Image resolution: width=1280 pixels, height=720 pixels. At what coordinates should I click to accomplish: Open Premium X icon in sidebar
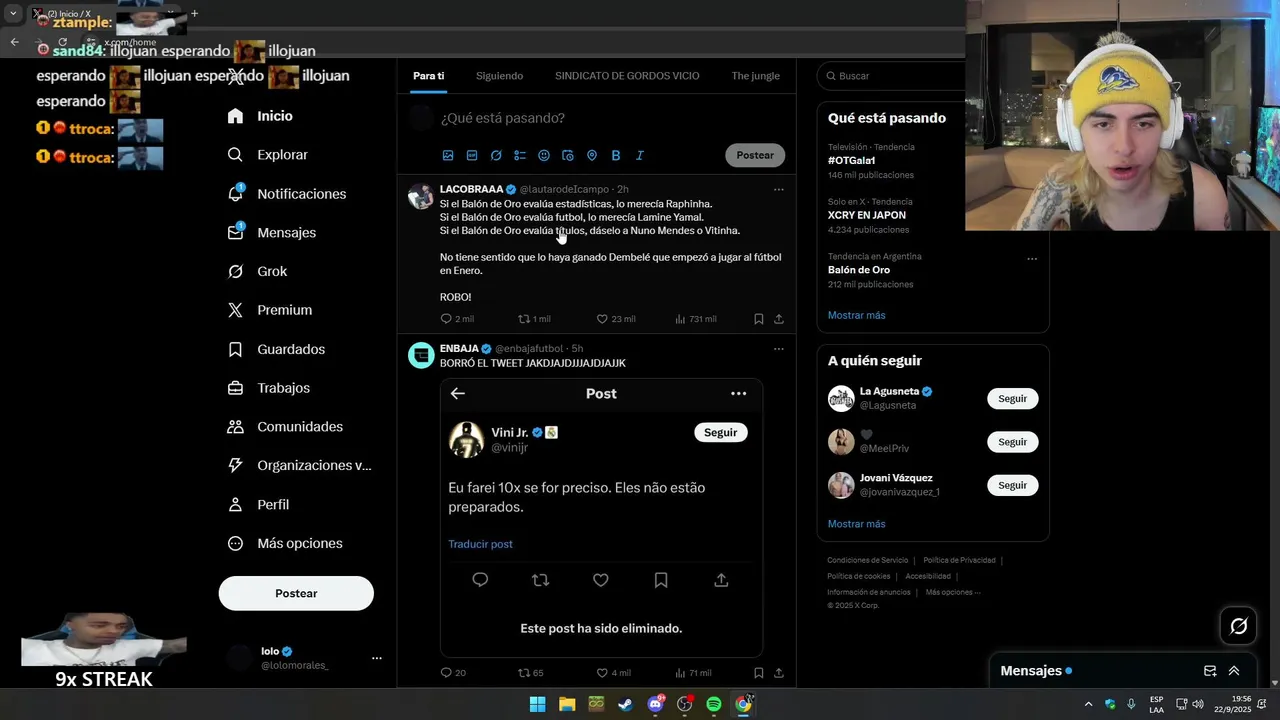235,310
